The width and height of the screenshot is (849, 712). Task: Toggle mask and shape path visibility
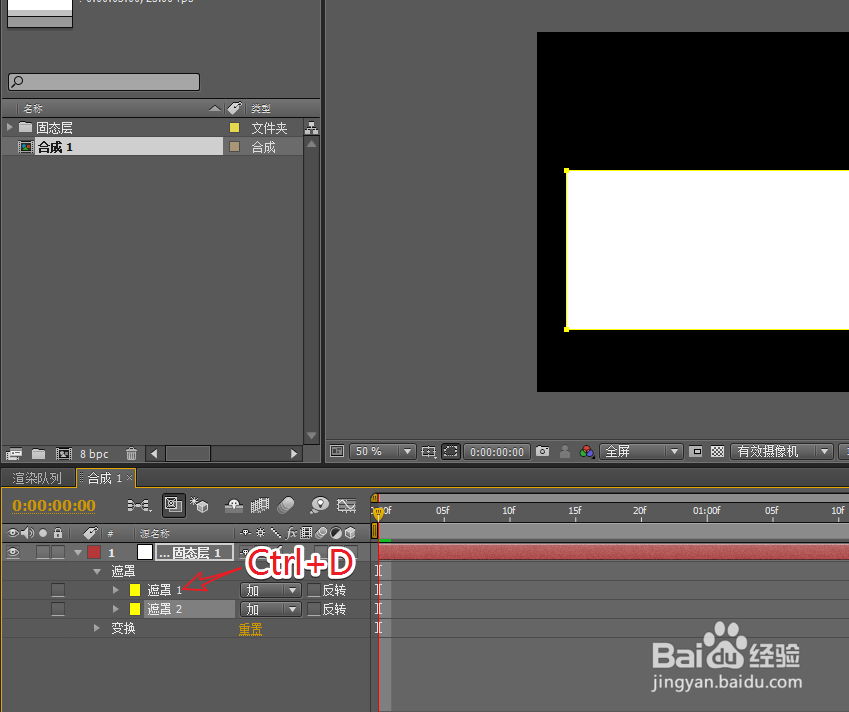(450, 451)
